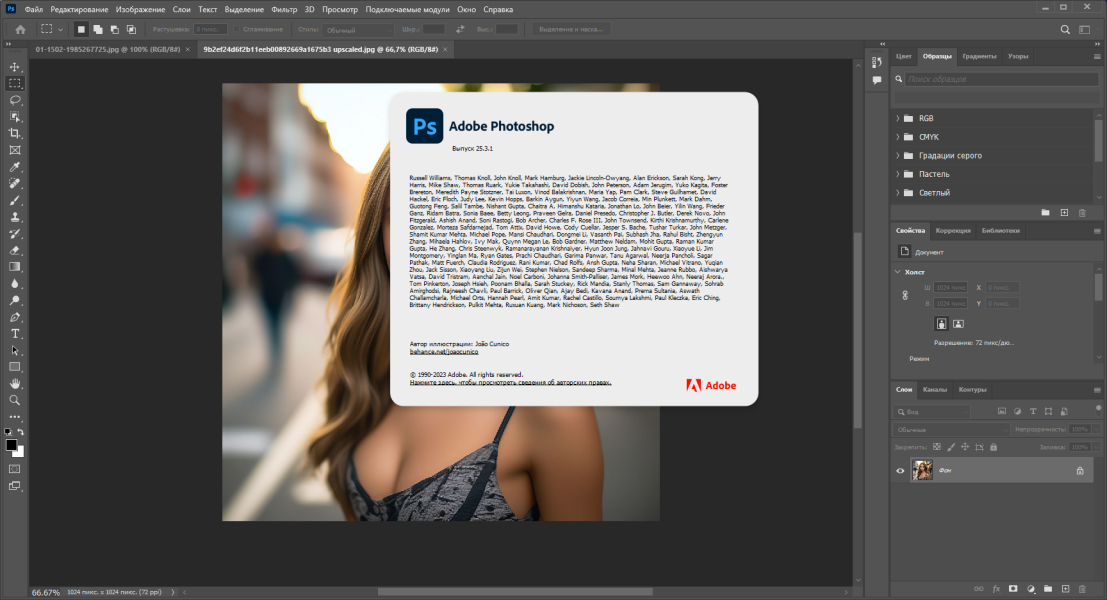
Task: Expand the RGB swatches folder
Action: click(x=898, y=119)
